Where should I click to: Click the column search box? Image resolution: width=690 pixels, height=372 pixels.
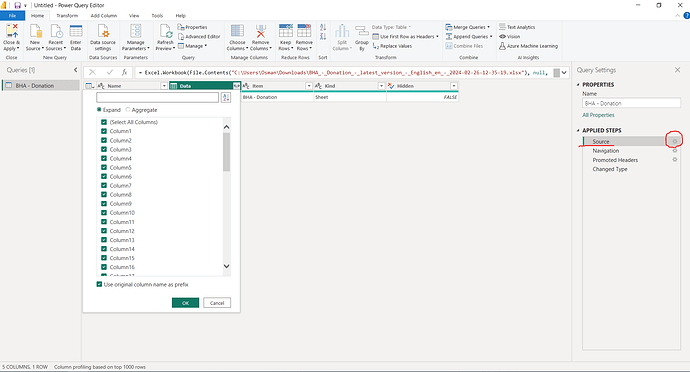[x=158, y=97]
